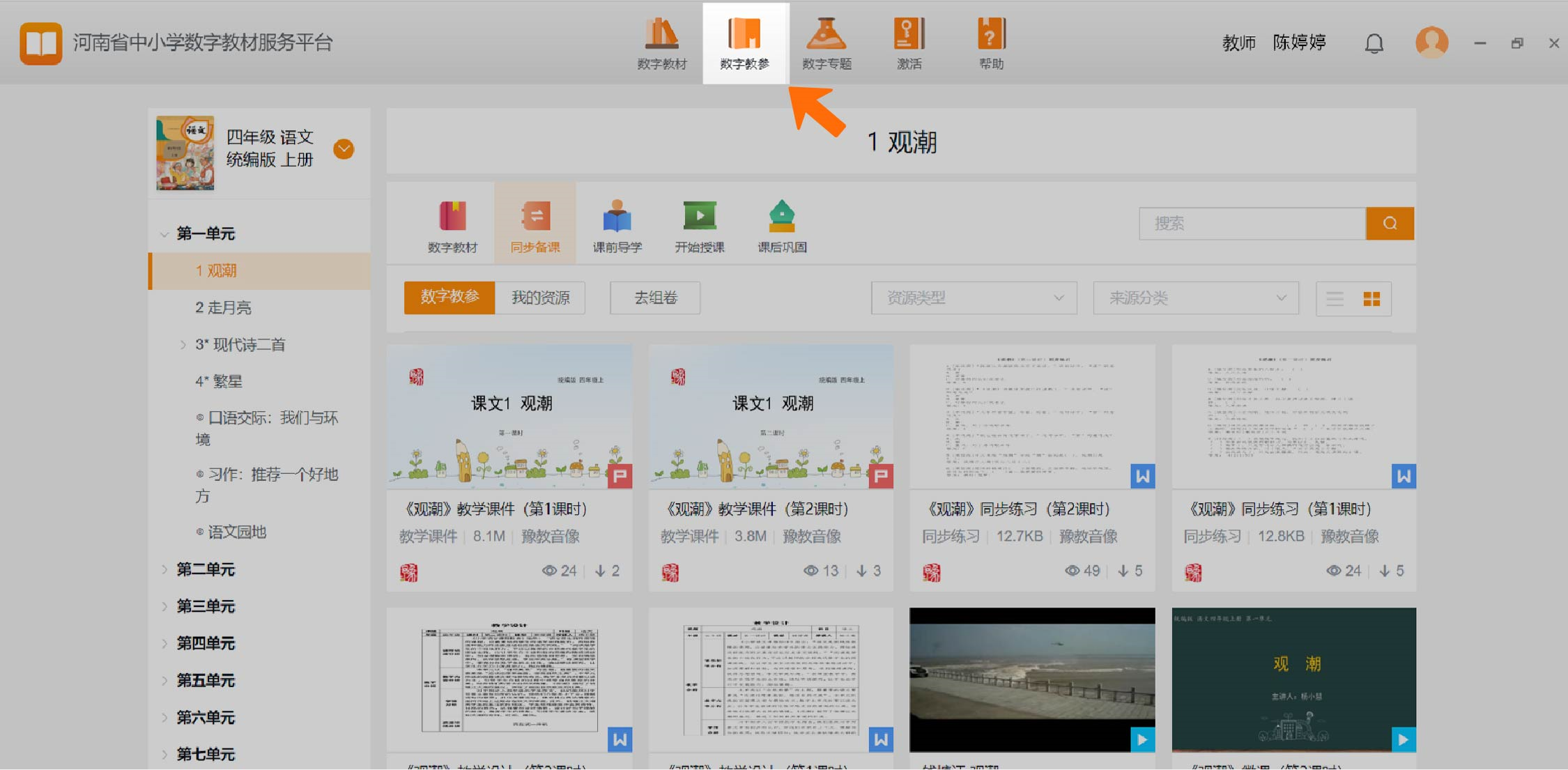
Task: Open 《观潮》教学课件 第2课时 thumbnail
Action: tap(771, 416)
